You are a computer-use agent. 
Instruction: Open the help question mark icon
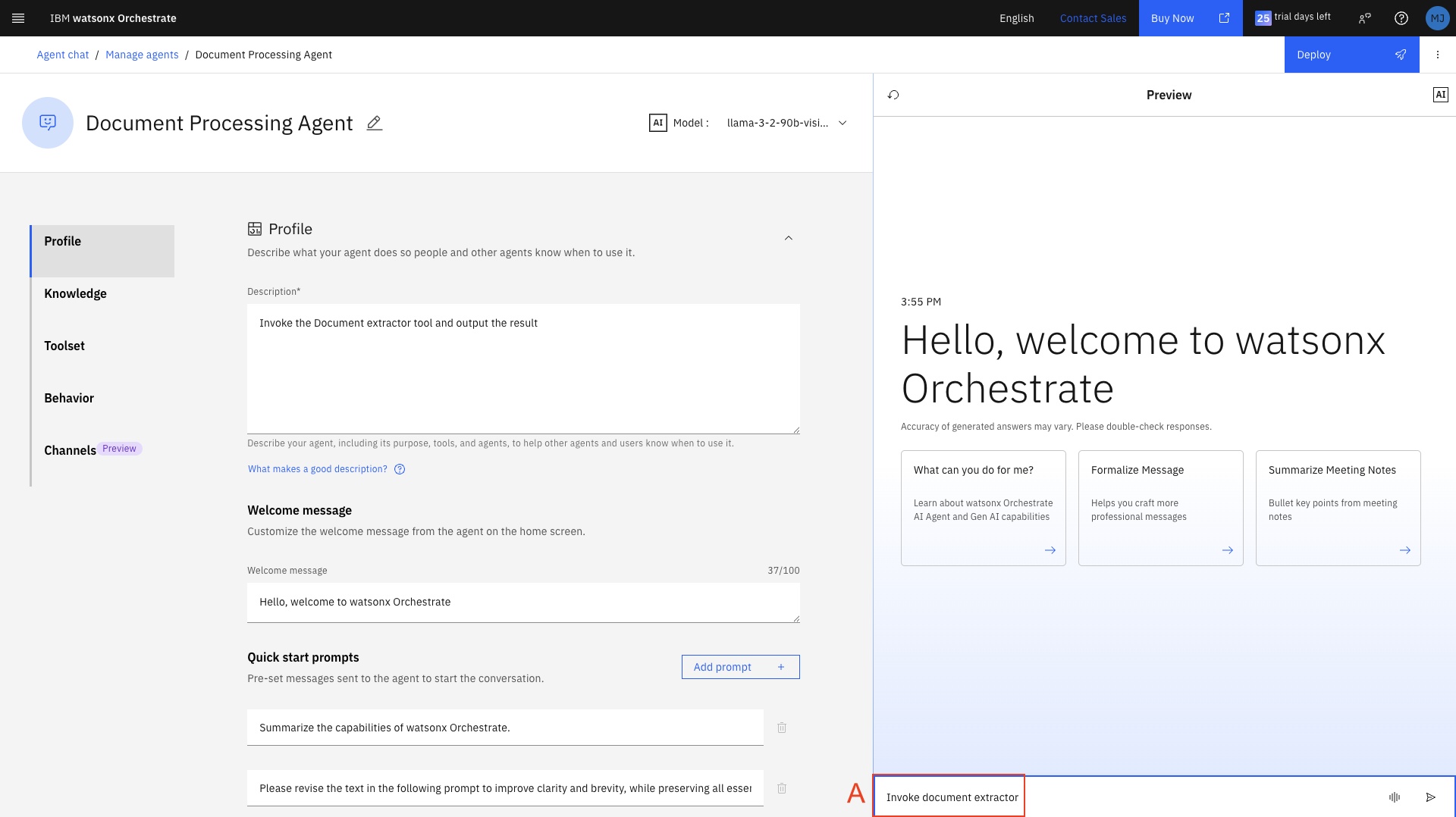pos(1401,18)
